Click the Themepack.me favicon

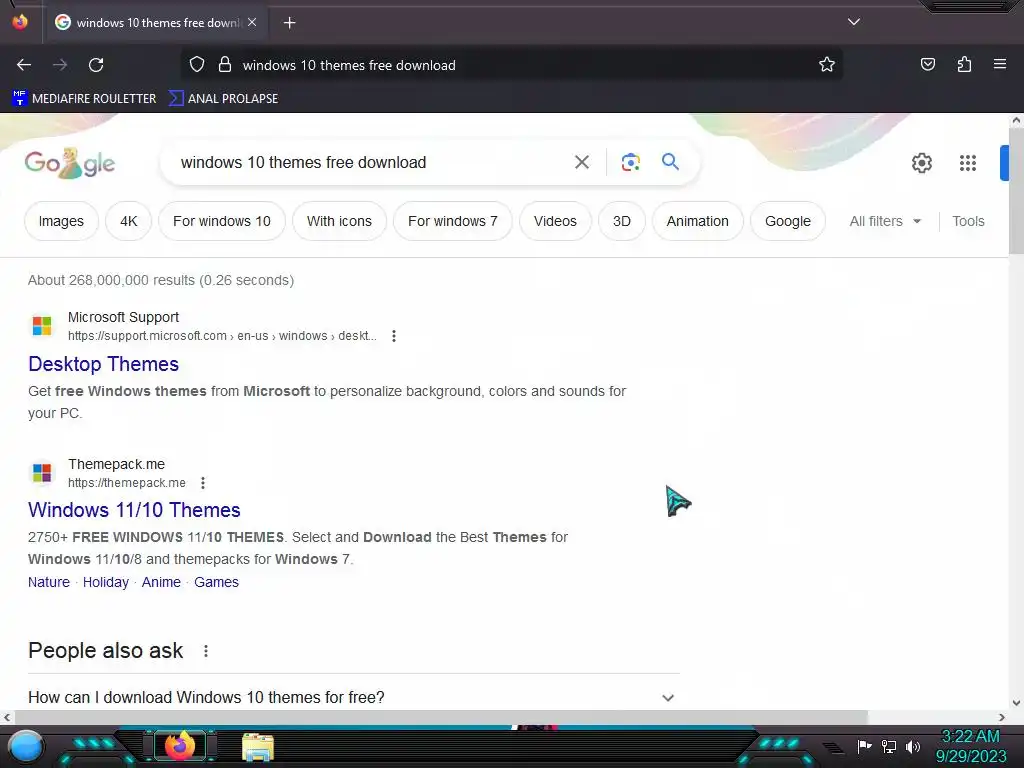point(42,472)
